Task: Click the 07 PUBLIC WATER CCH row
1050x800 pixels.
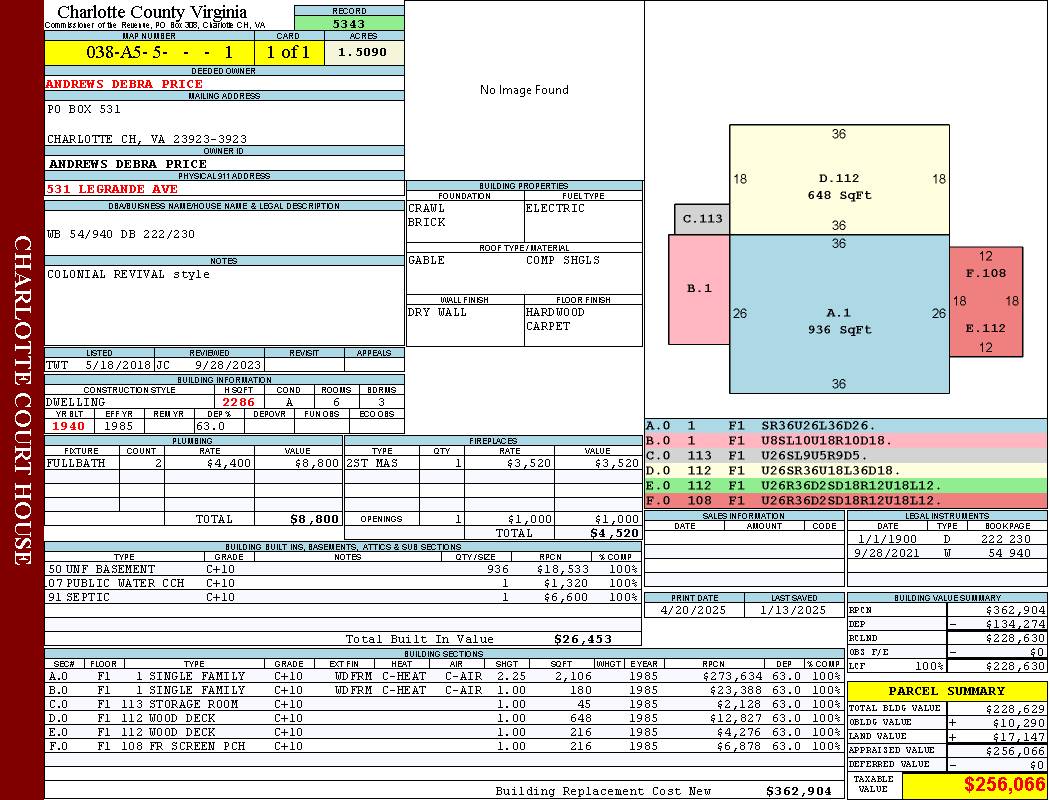Action: (343, 583)
